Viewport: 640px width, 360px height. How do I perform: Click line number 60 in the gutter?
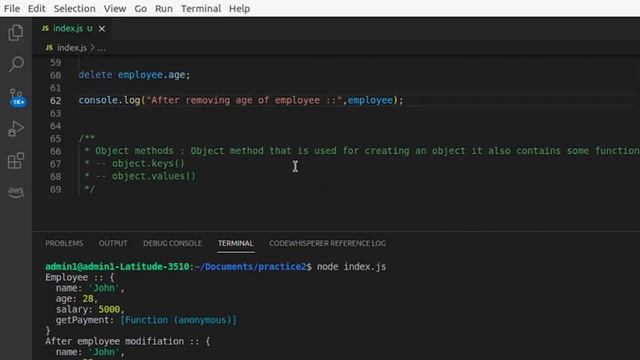pyautogui.click(x=56, y=75)
